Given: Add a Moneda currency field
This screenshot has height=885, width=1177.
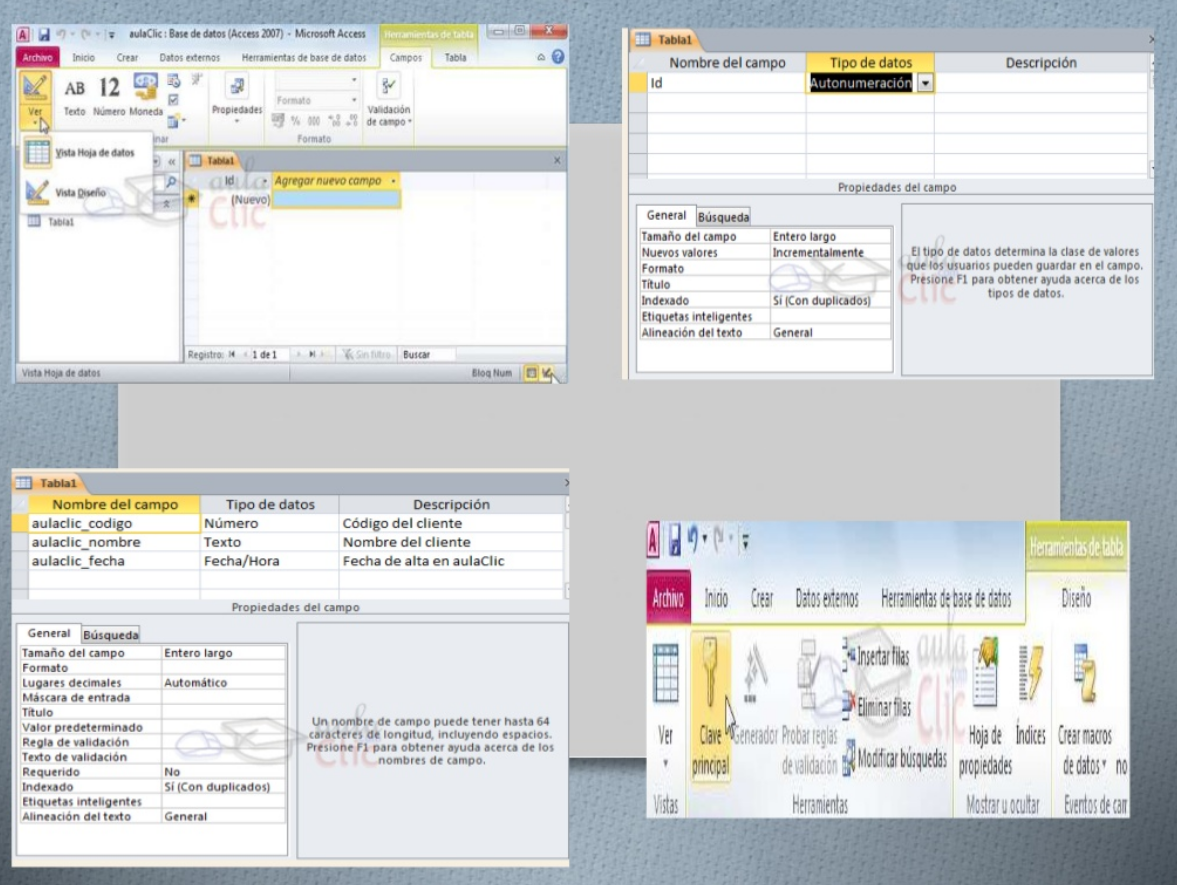Looking at the screenshot, I should point(146,96).
